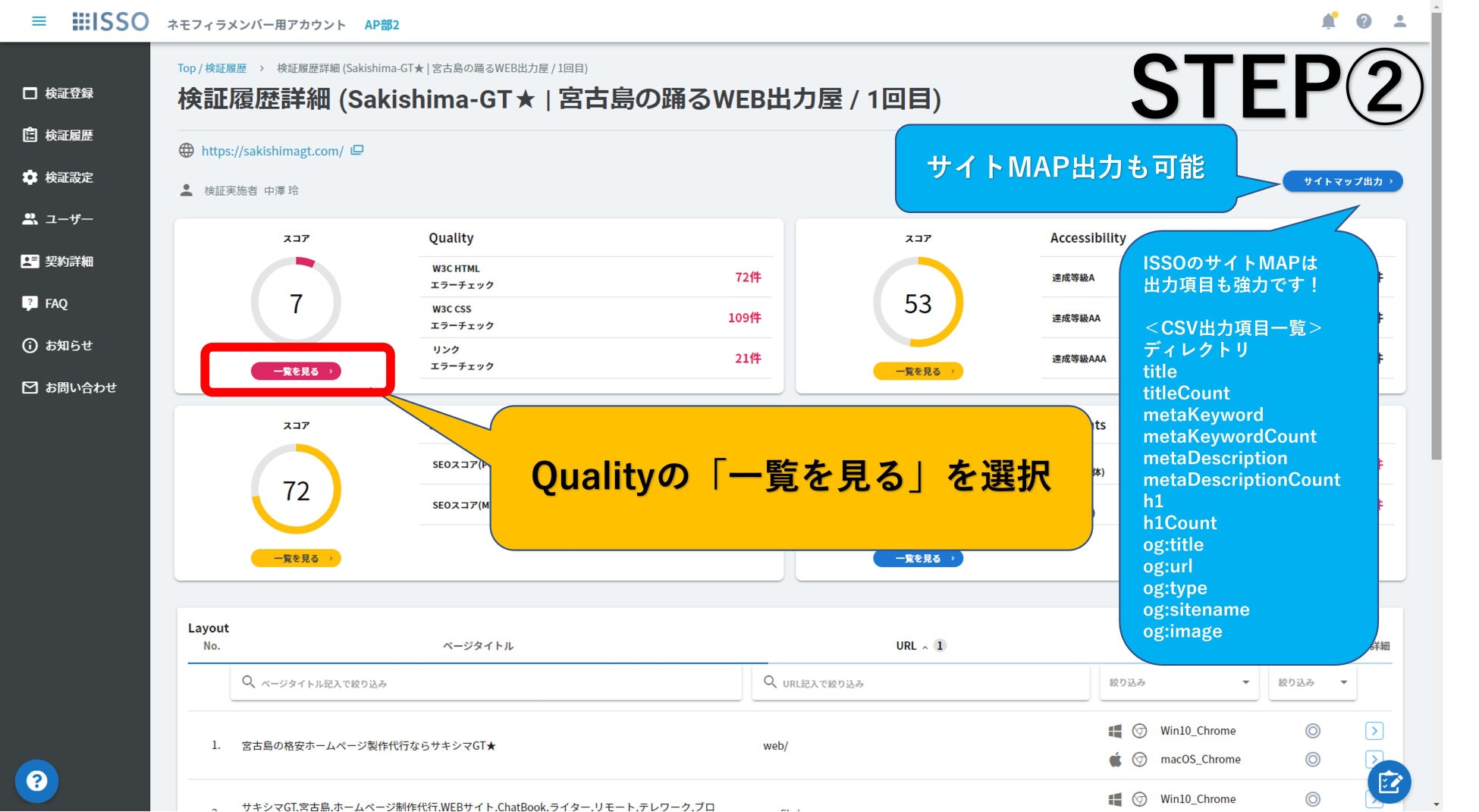Click the double-circle status icon for macOS_Chrome
Image resolution: width=1479 pixels, height=812 pixels.
[1313, 760]
